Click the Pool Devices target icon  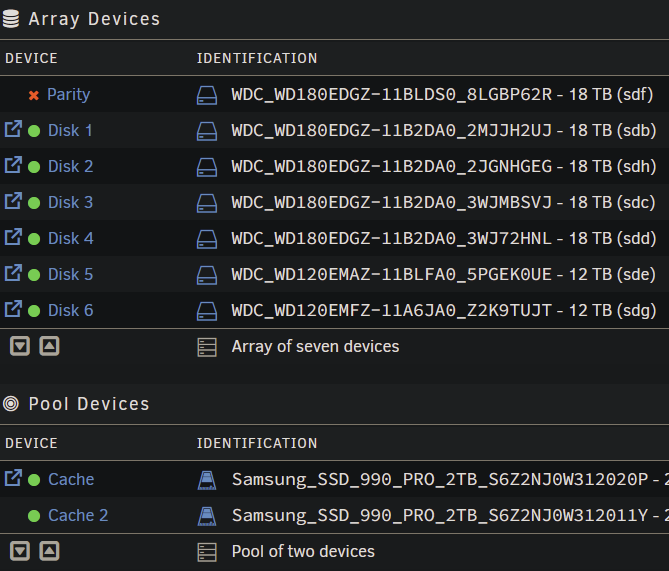11,403
